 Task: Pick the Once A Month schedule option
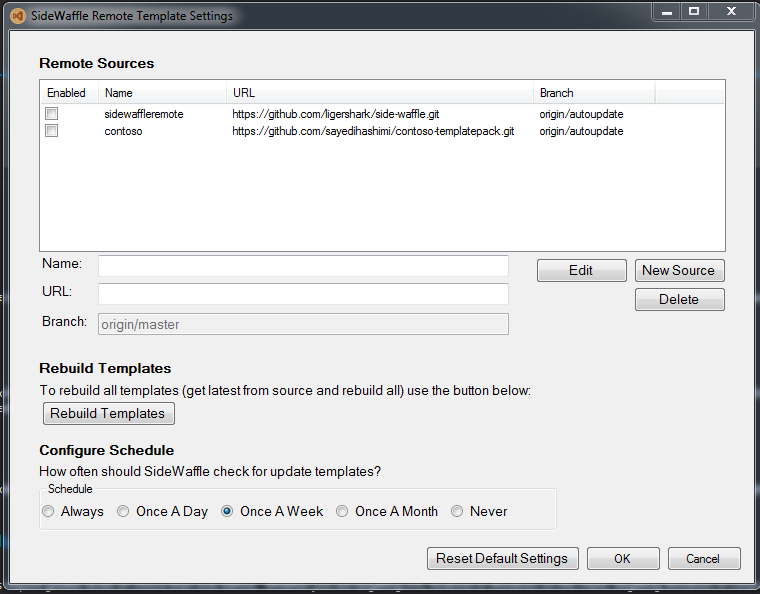342,511
